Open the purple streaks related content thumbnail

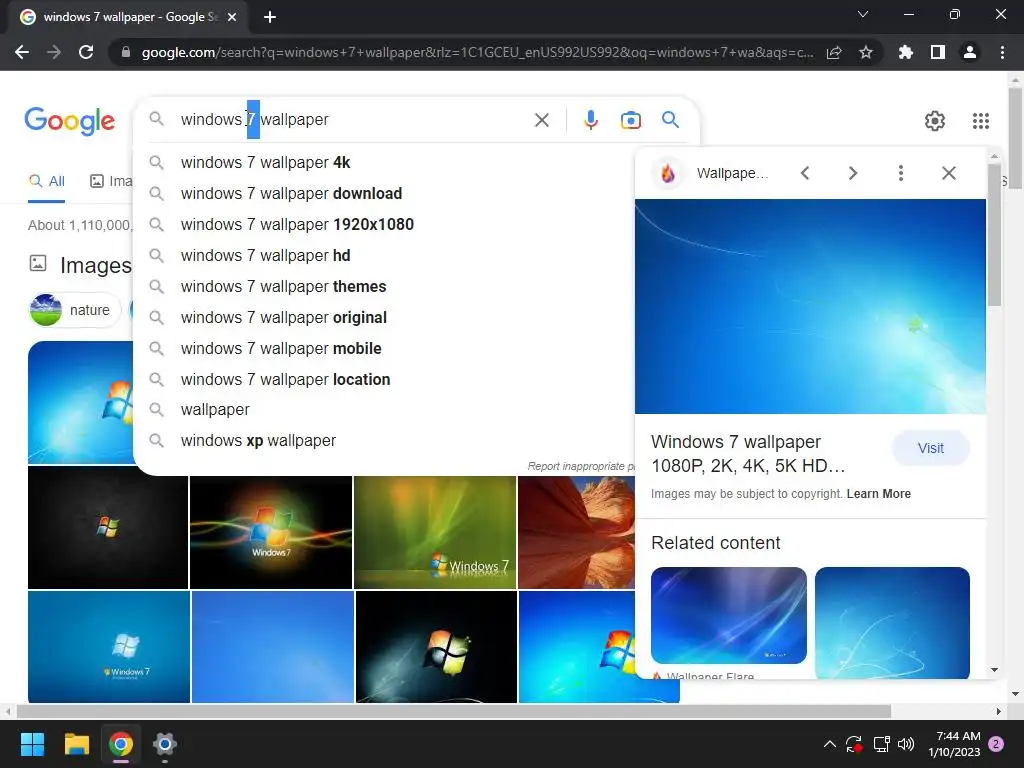point(729,615)
